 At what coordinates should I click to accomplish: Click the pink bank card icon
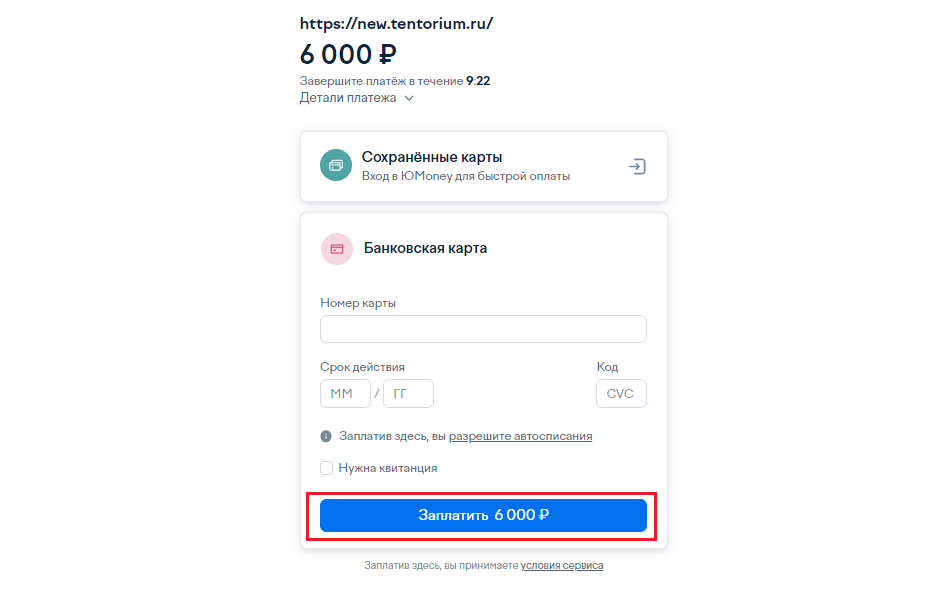[x=337, y=249]
